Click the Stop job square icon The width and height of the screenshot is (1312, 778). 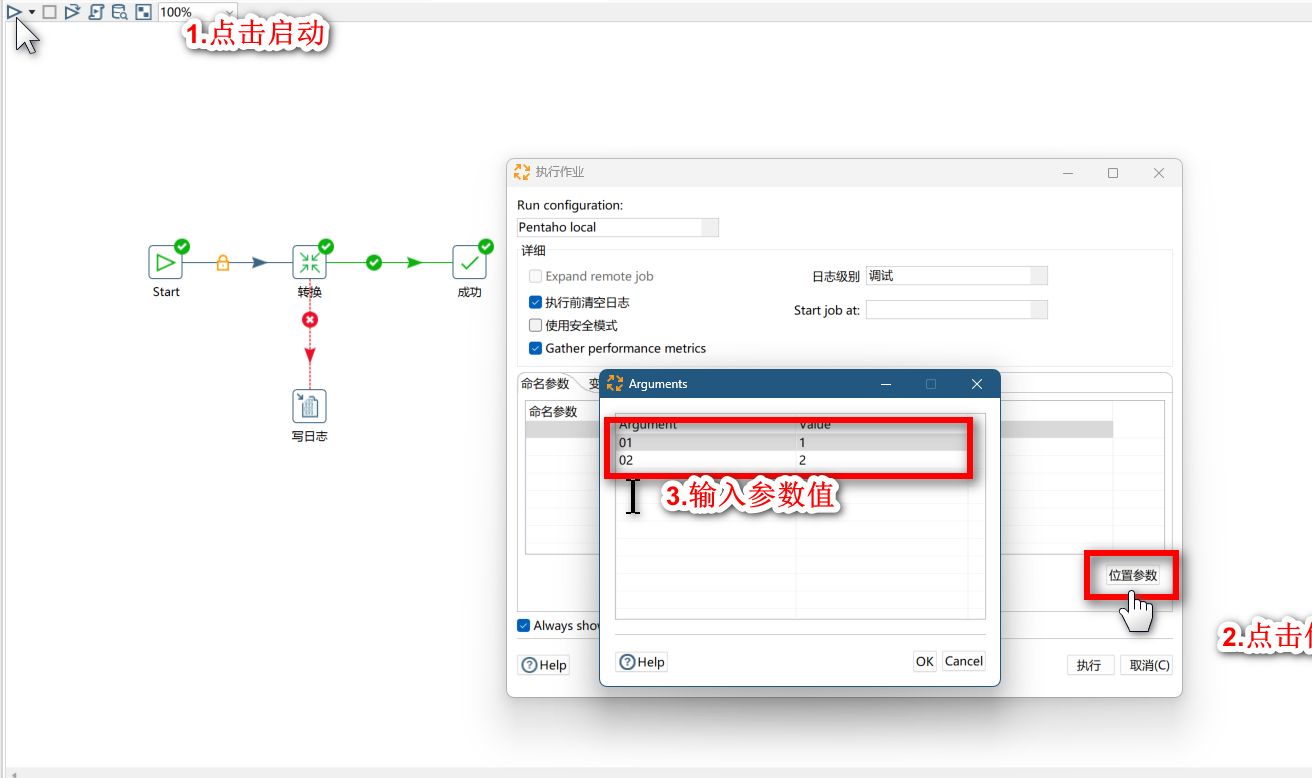pyautogui.click(x=49, y=12)
